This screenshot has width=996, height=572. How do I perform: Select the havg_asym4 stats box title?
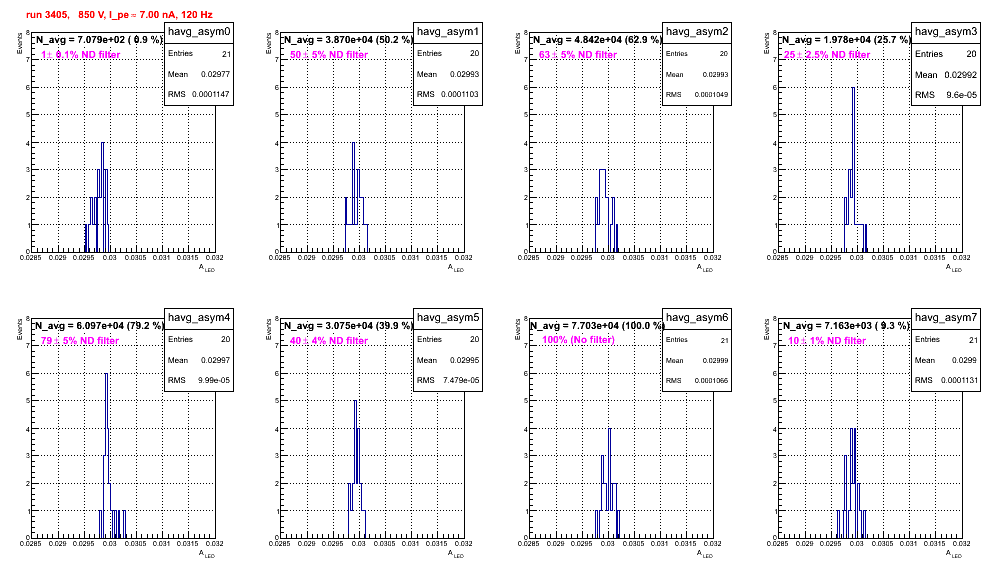199,318
